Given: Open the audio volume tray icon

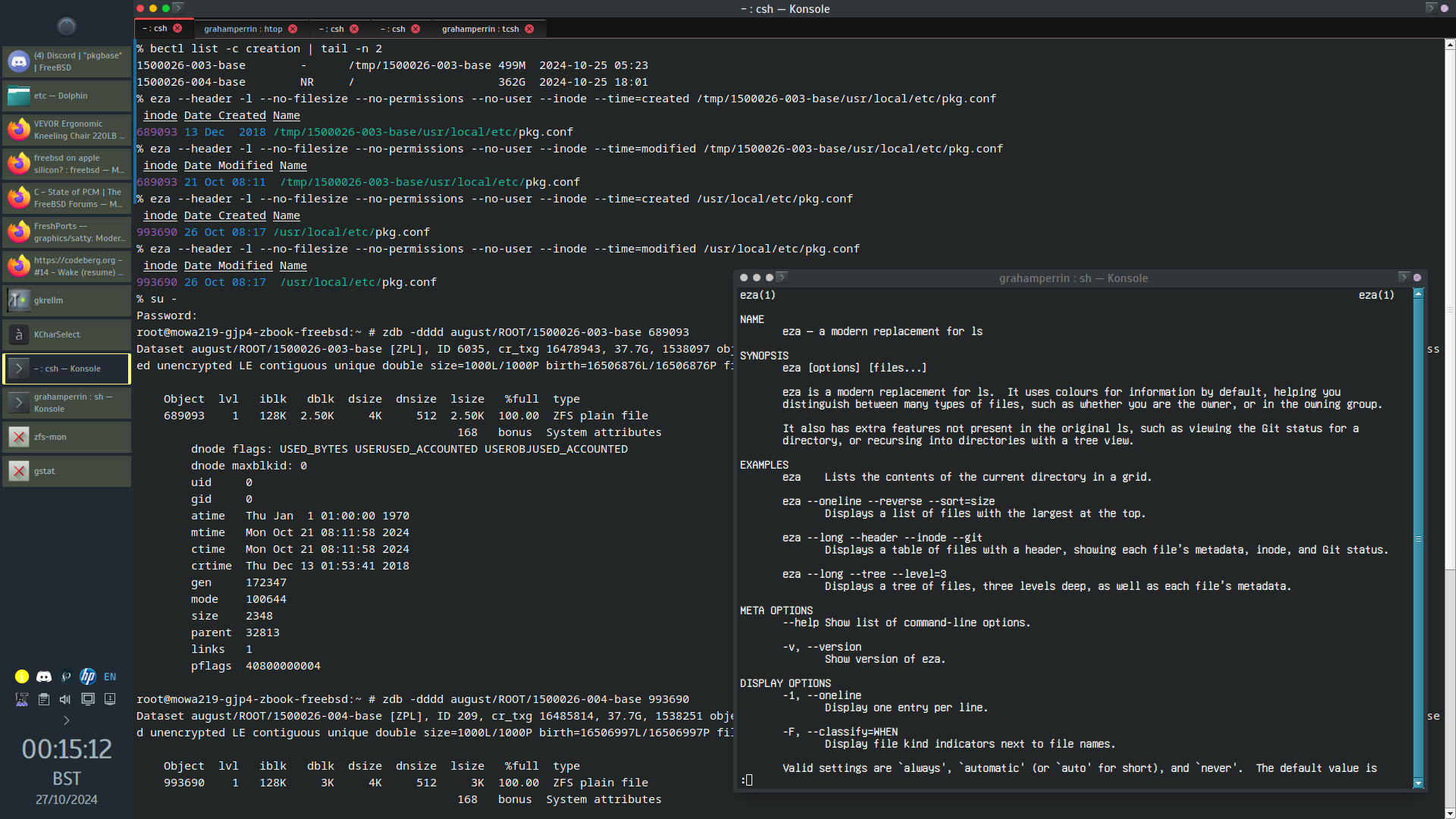Looking at the screenshot, I should pos(66,699).
